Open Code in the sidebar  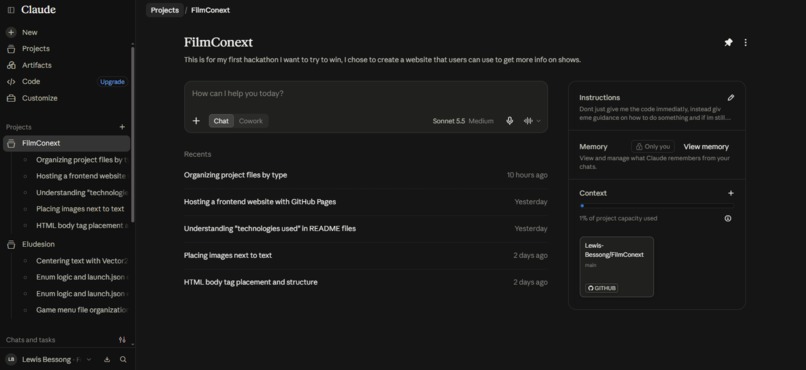(x=31, y=82)
